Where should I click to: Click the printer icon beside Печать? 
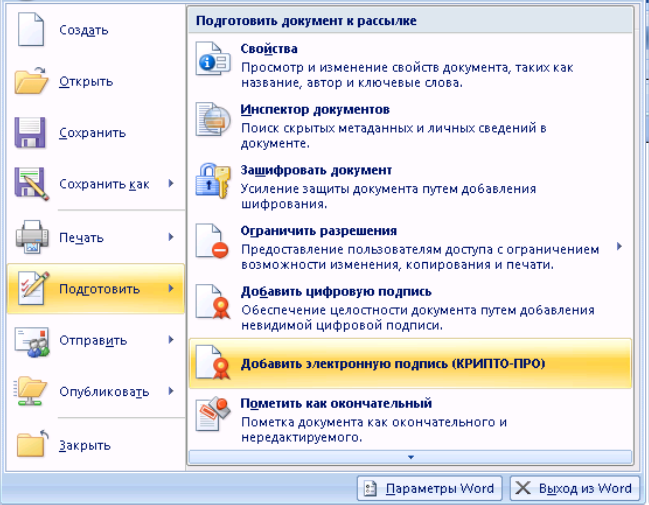point(32,237)
